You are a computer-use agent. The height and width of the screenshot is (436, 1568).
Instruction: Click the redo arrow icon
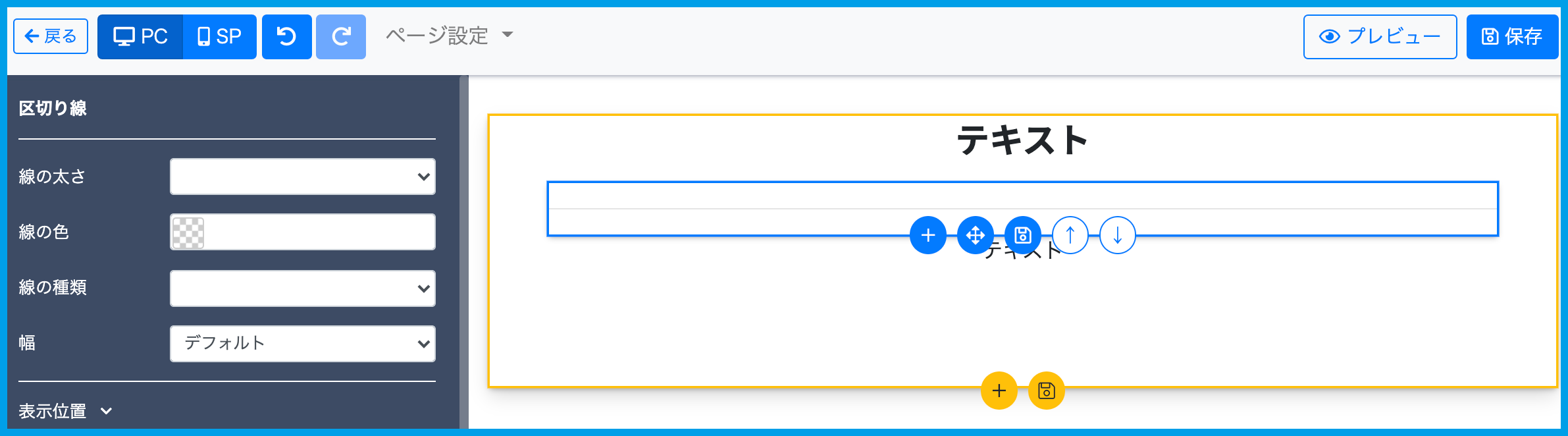(x=341, y=36)
